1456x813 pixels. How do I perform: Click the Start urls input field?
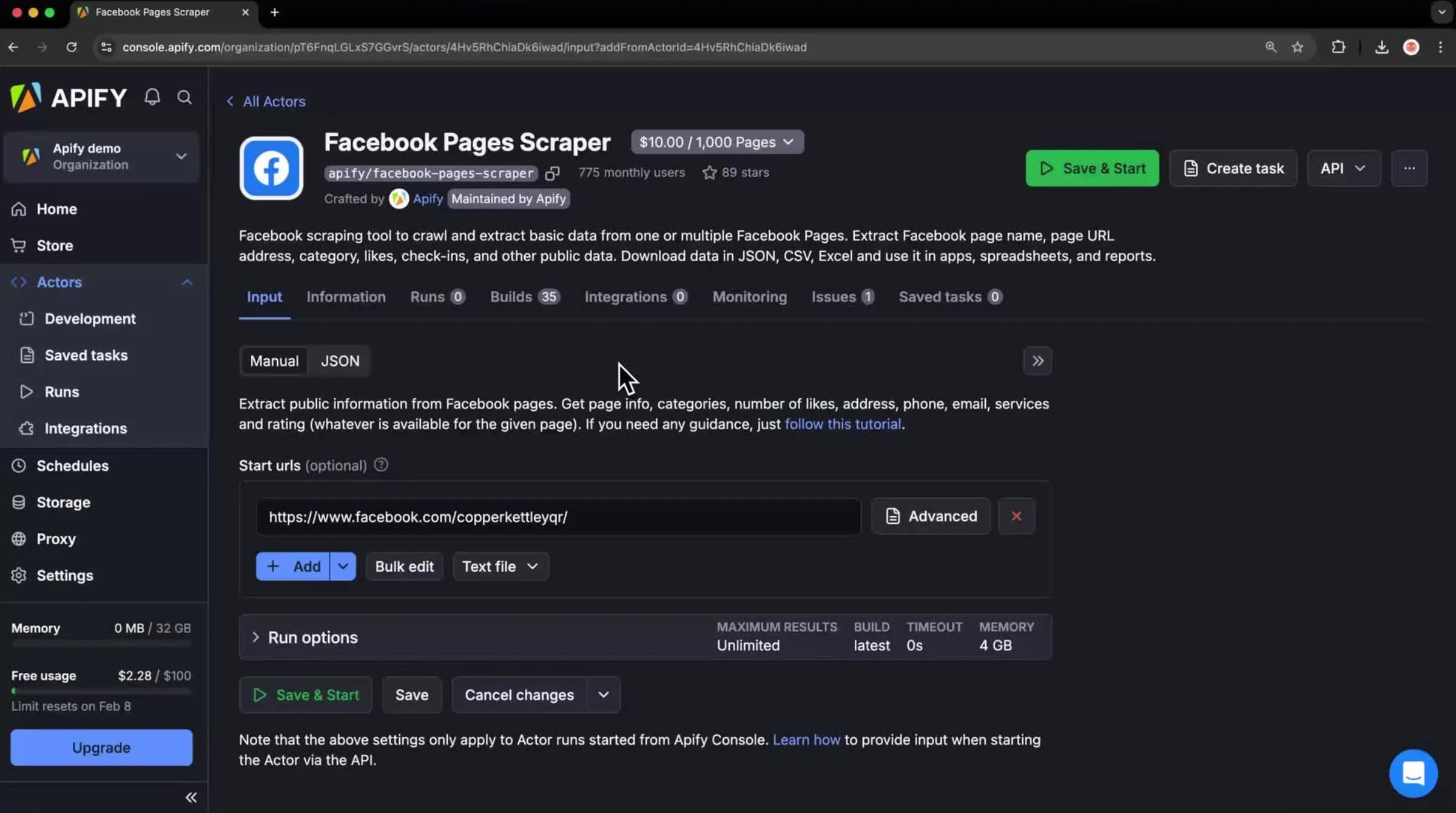(x=558, y=516)
